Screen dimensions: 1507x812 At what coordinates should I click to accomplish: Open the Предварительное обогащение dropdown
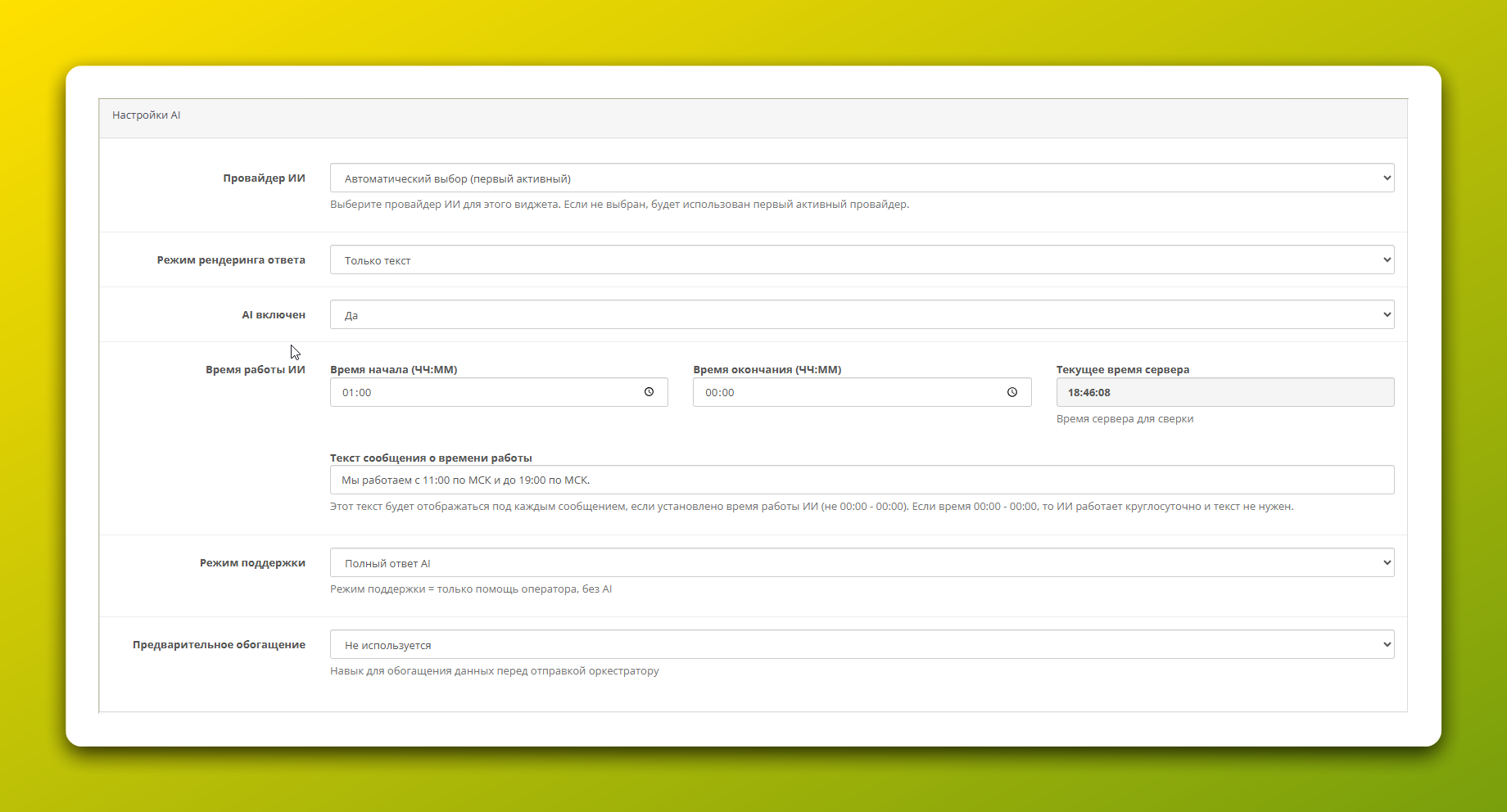[862, 645]
